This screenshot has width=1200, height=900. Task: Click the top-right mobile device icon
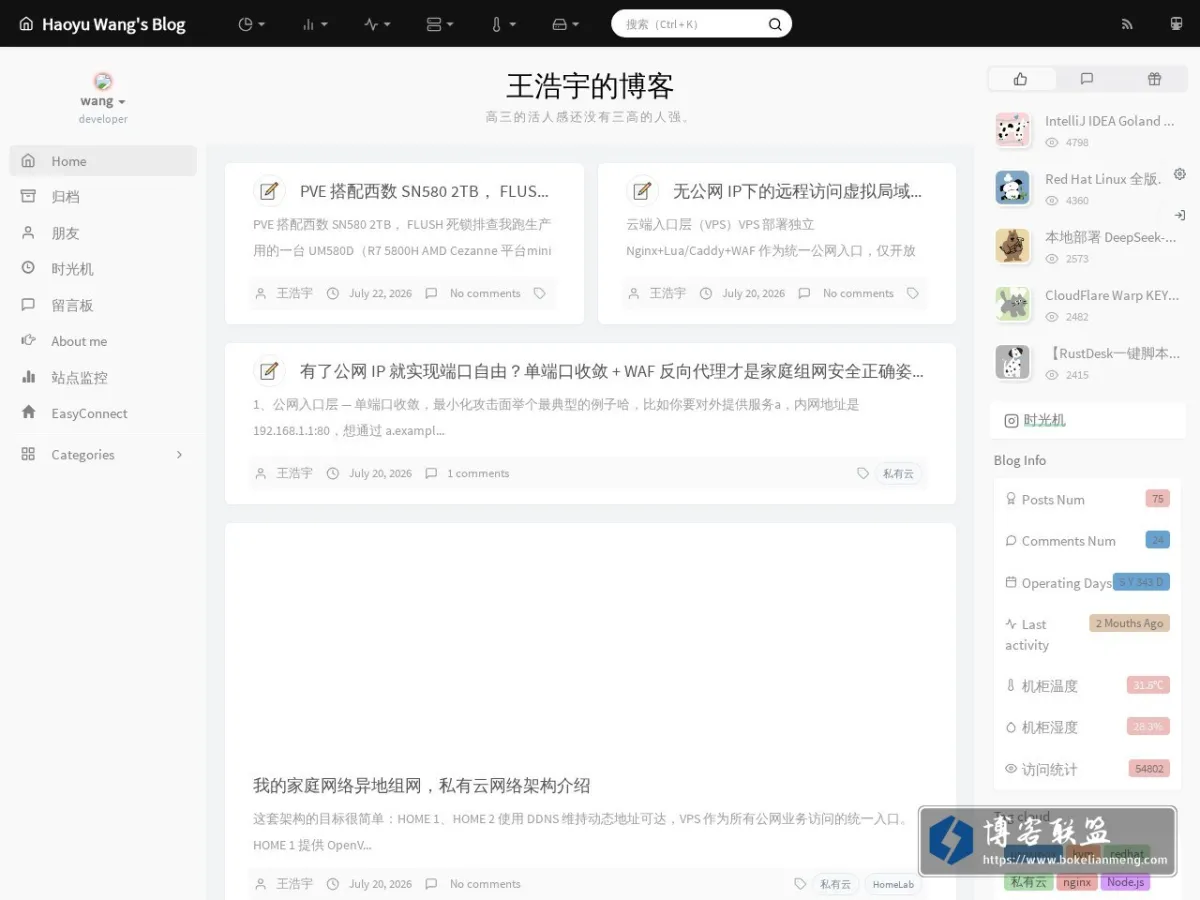(1176, 24)
